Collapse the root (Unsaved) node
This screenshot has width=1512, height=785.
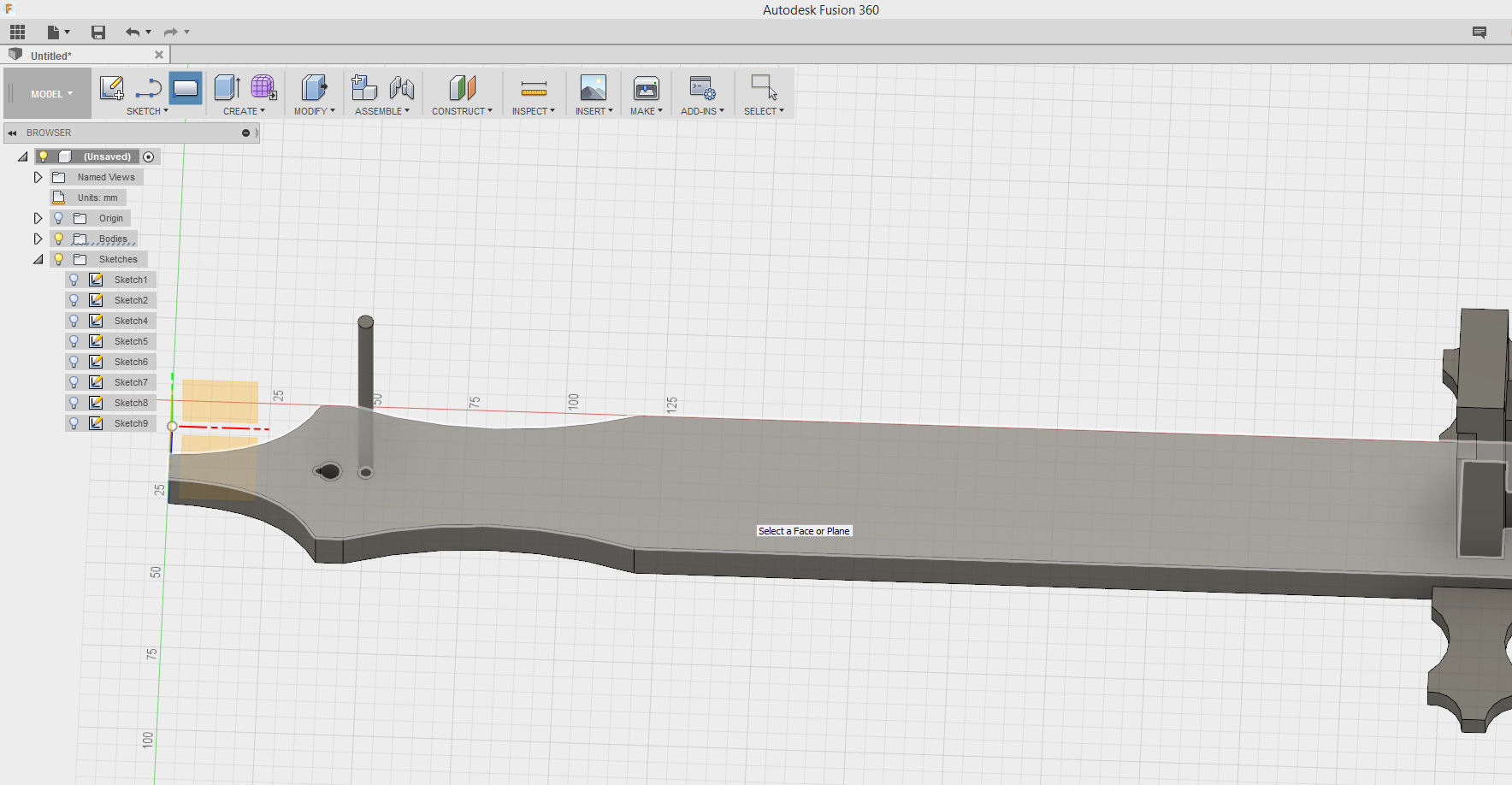(x=23, y=156)
